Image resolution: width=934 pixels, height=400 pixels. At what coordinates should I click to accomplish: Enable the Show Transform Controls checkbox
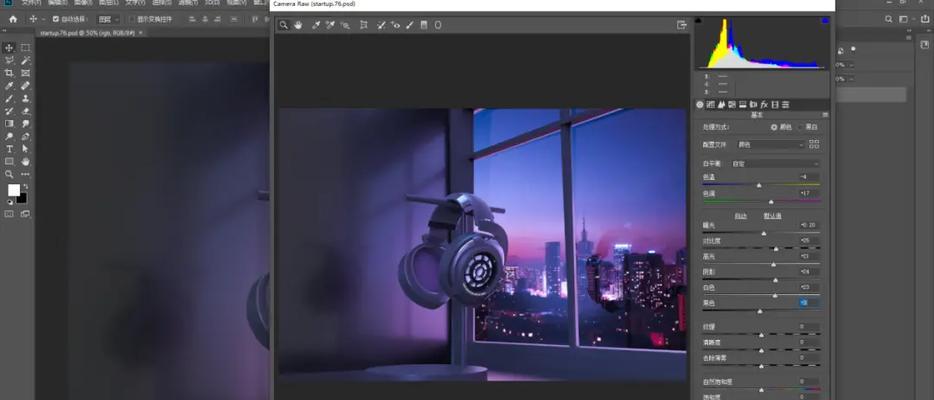[x=131, y=19]
